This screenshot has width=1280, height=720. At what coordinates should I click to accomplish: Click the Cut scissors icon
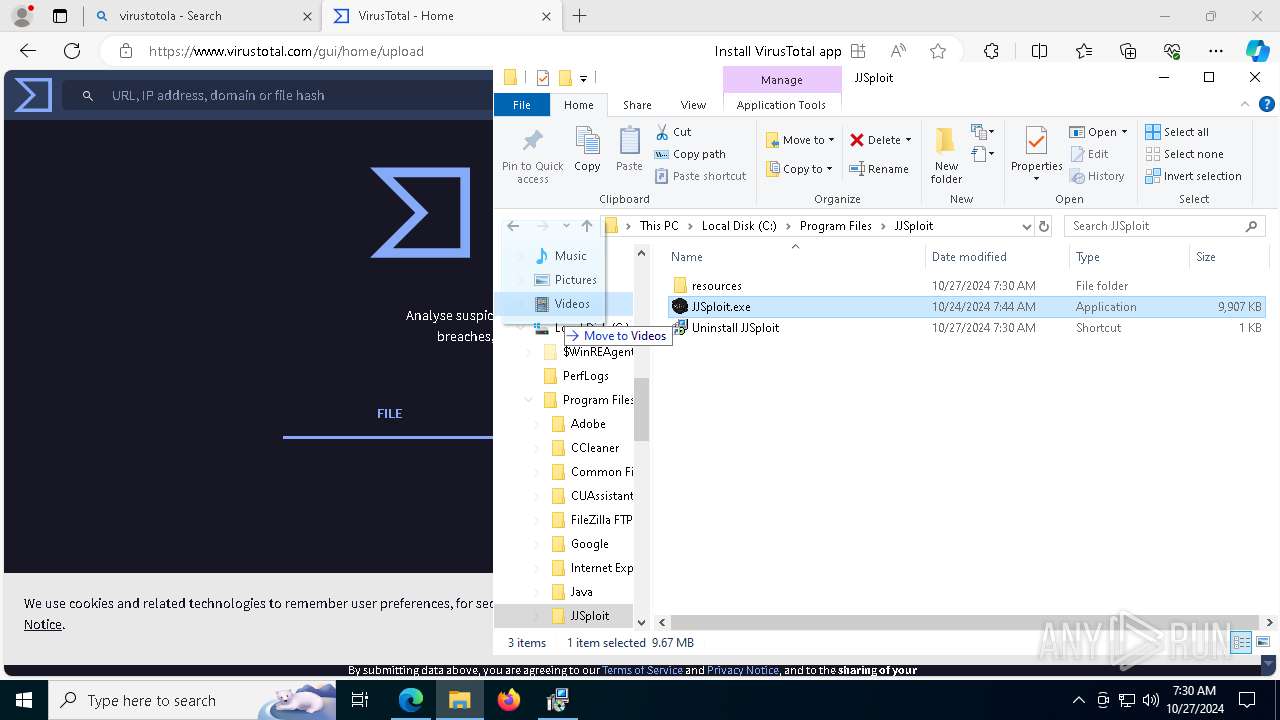[x=662, y=132]
